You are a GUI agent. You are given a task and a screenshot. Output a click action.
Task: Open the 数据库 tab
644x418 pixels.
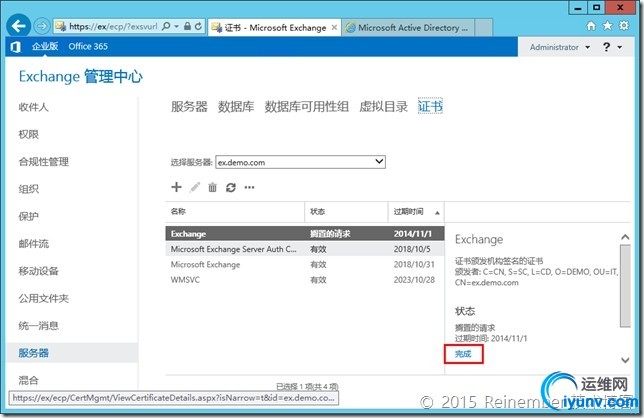point(236,107)
